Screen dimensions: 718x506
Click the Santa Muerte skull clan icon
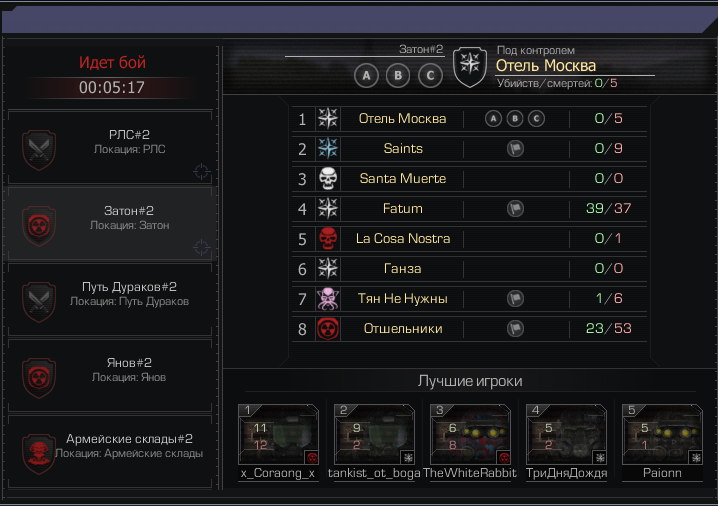tap(328, 179)
